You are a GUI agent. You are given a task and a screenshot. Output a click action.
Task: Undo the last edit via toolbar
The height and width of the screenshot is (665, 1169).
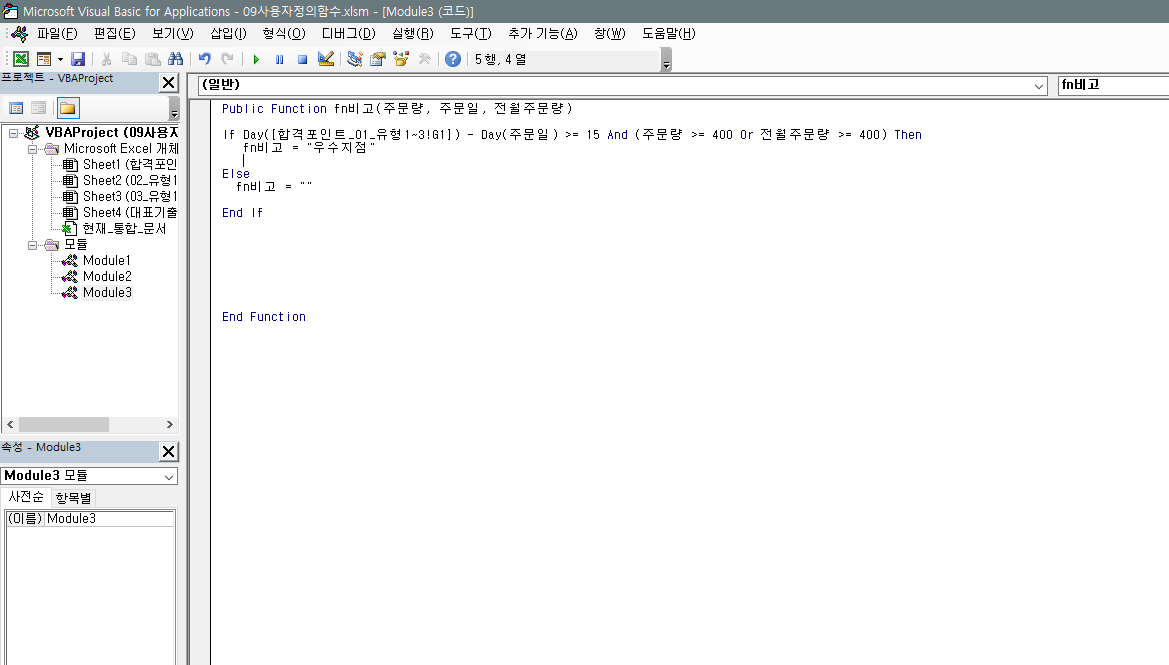click(205, 59)
